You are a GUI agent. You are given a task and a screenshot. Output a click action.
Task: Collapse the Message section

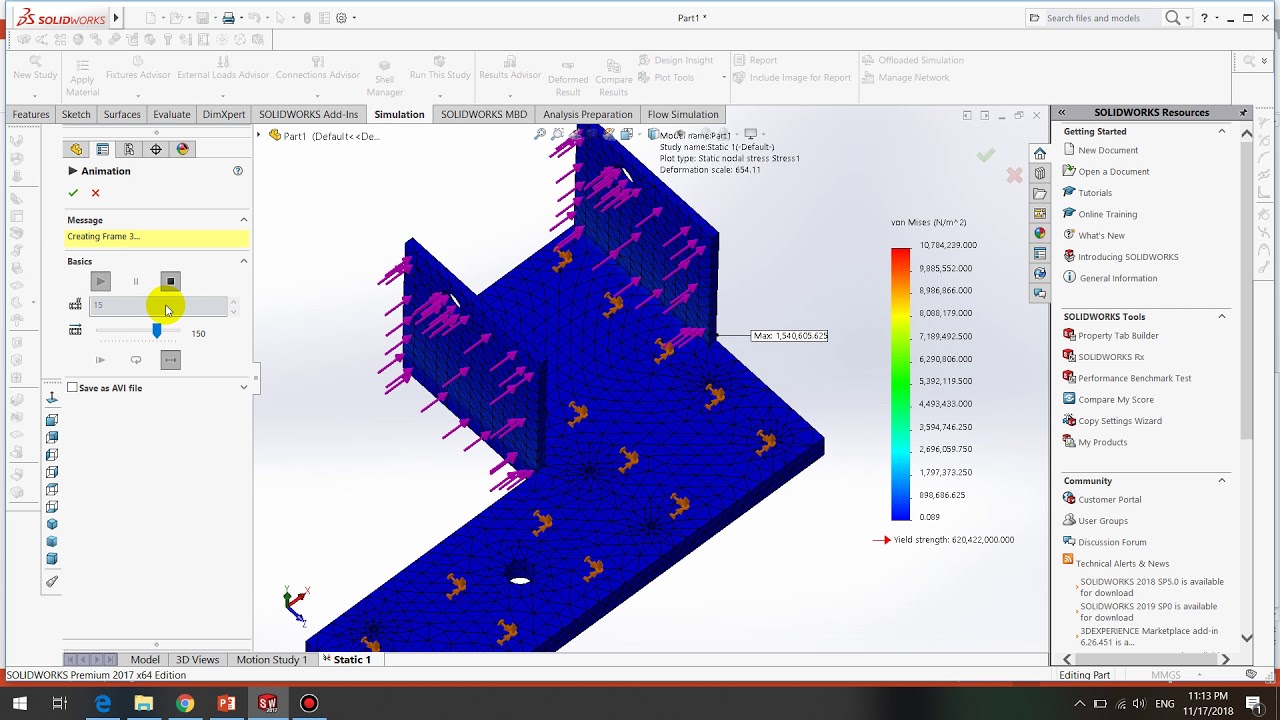click(x=243, y=220)
